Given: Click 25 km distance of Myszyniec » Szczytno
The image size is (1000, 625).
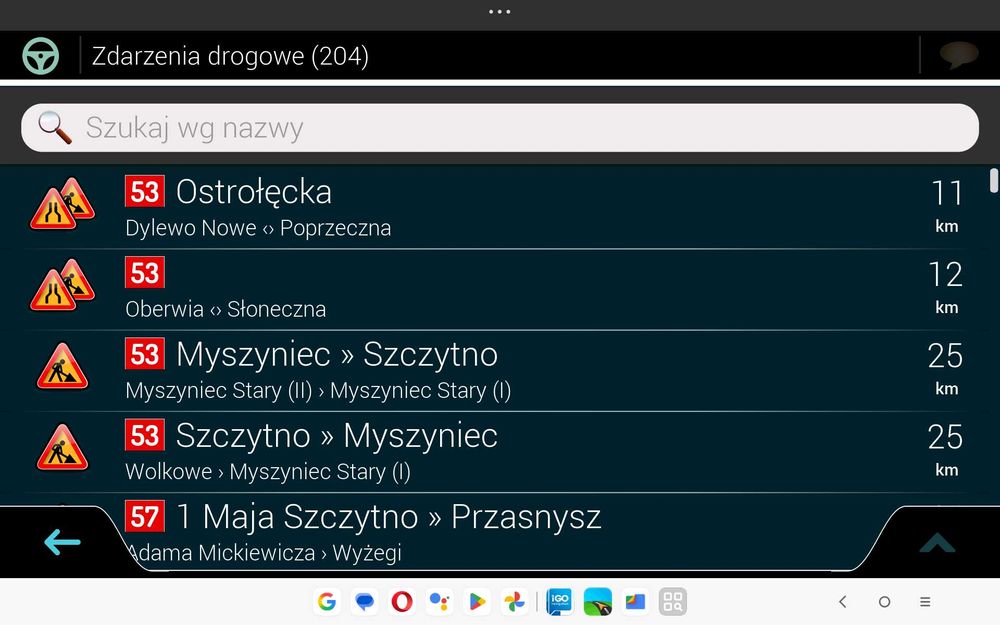Looking at the screenshot, I should pyautogui.click(x=946, y=368).
